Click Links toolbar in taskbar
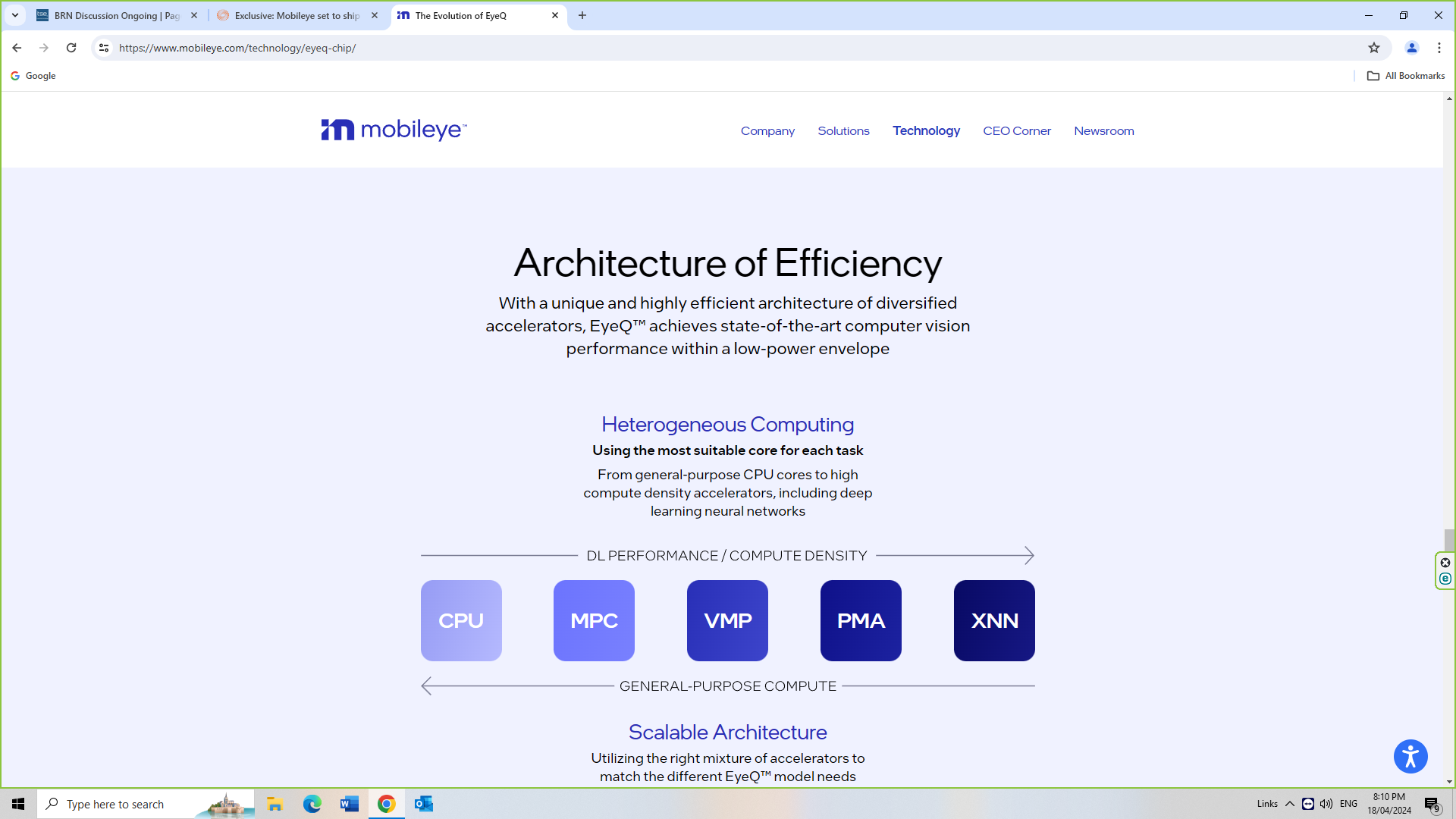The height and width of the screenshot is (819, 1456). pyautogui.click(x=1267, y=804)
